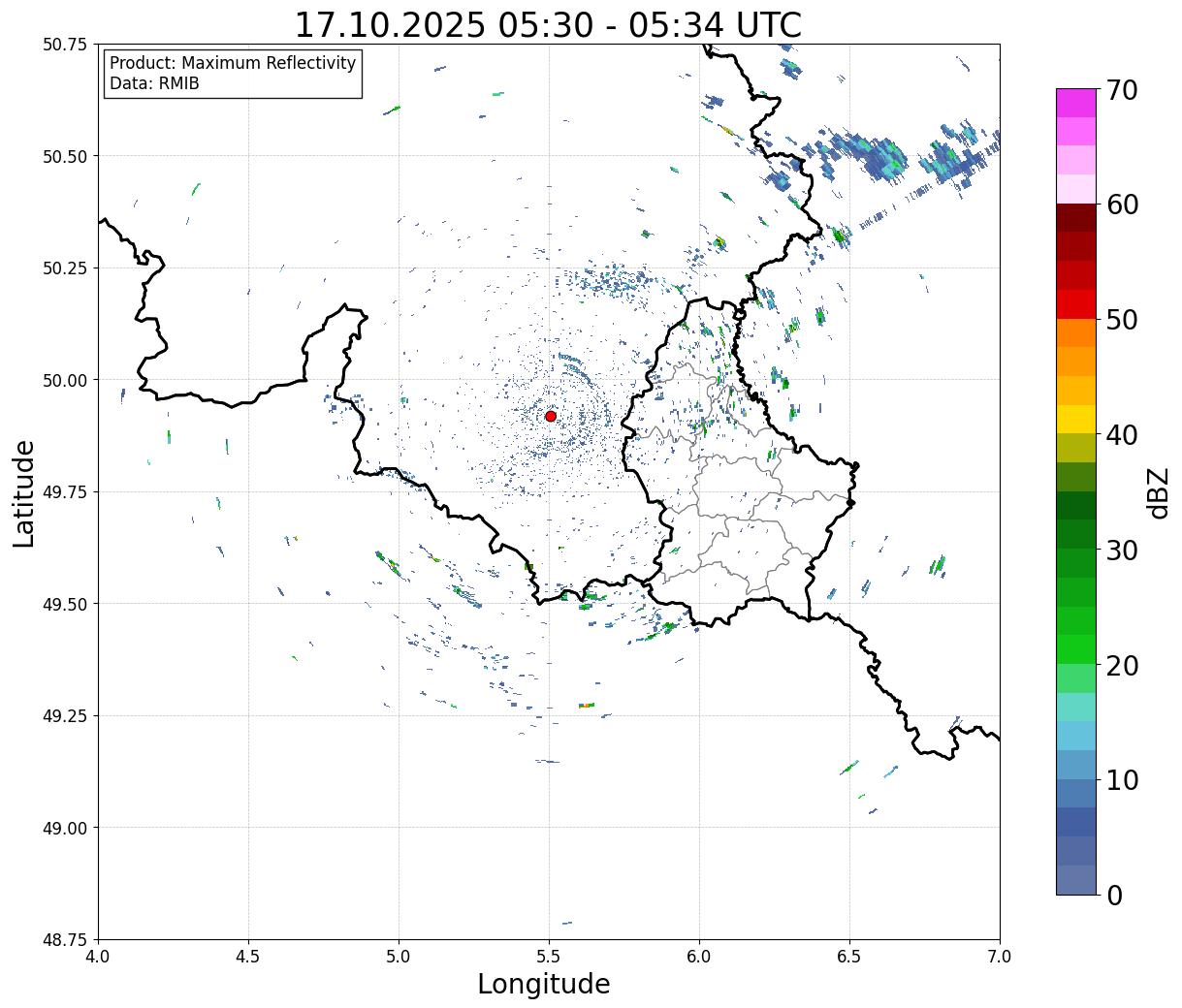Click latitude tick label 49.00
The height and width of the screenshot is (1008, 1182).
tap(64, 828)
